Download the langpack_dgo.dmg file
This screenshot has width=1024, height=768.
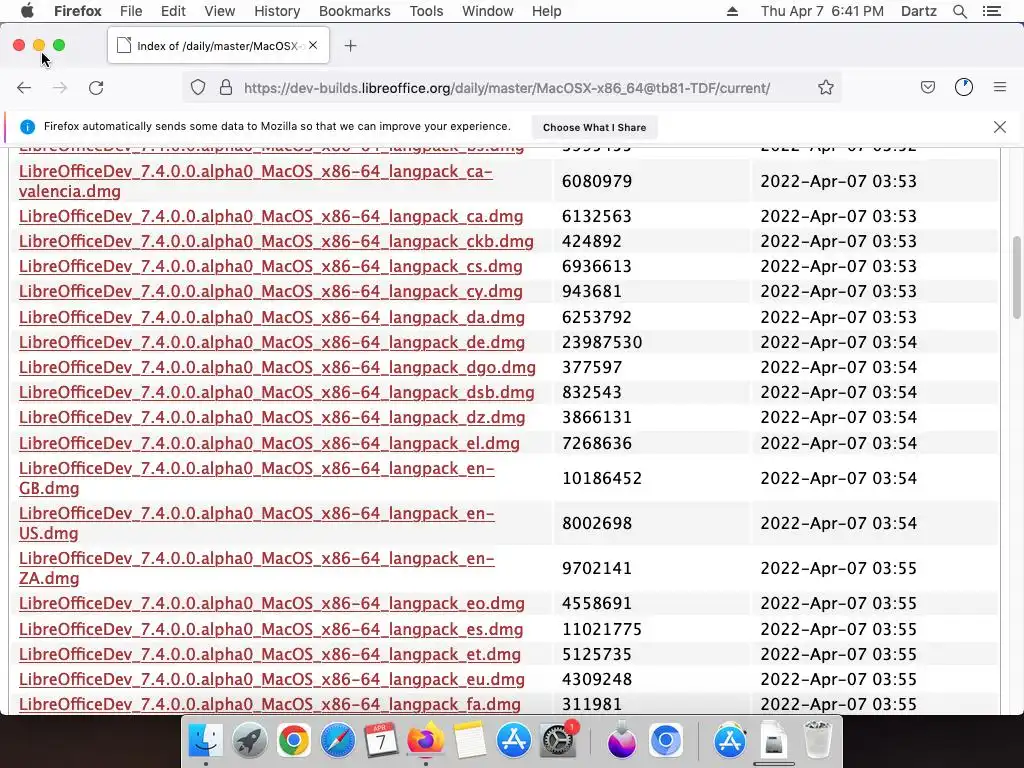point(277,367)
